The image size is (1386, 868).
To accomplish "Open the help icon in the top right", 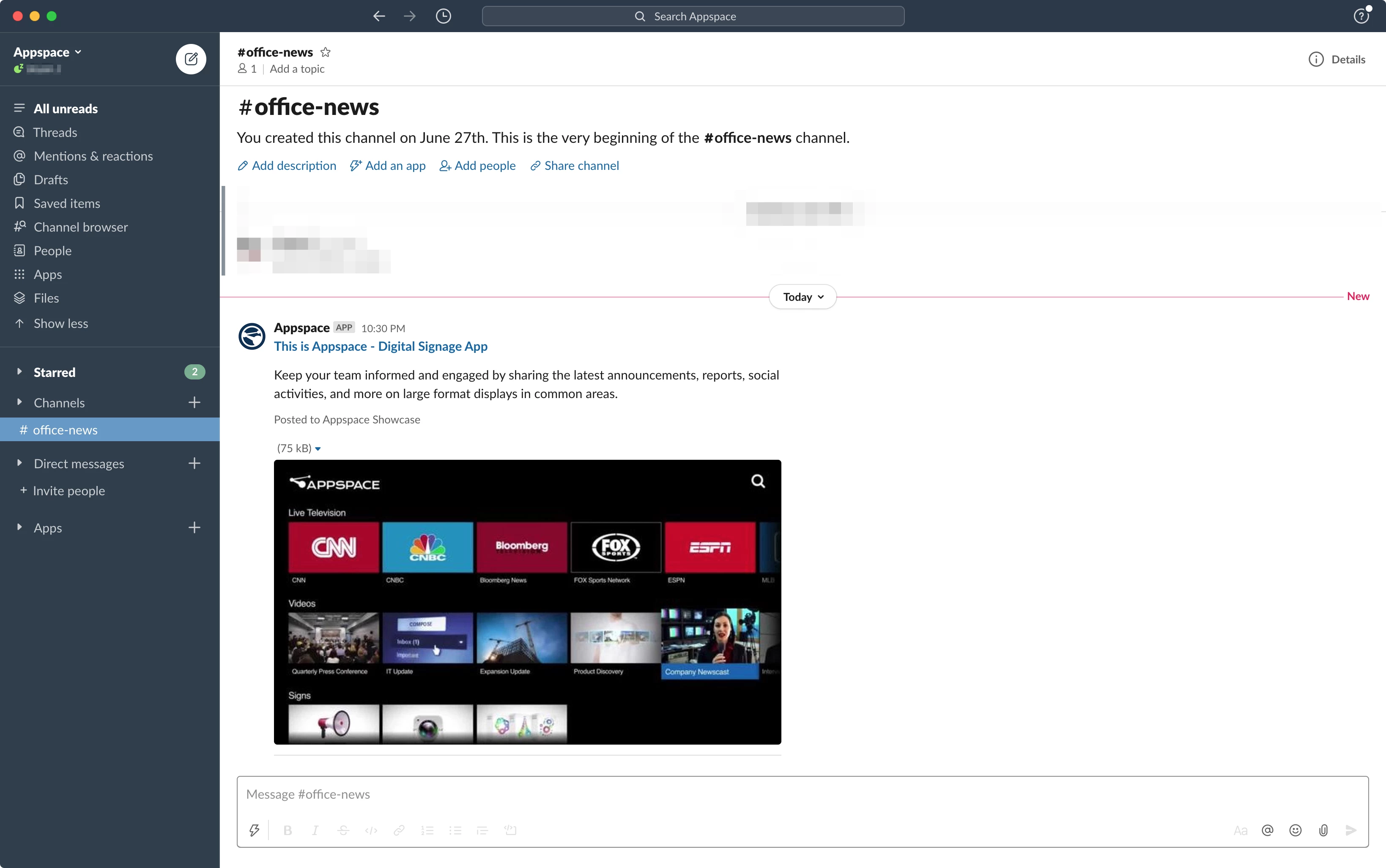I will click(x=1361, y=16).
